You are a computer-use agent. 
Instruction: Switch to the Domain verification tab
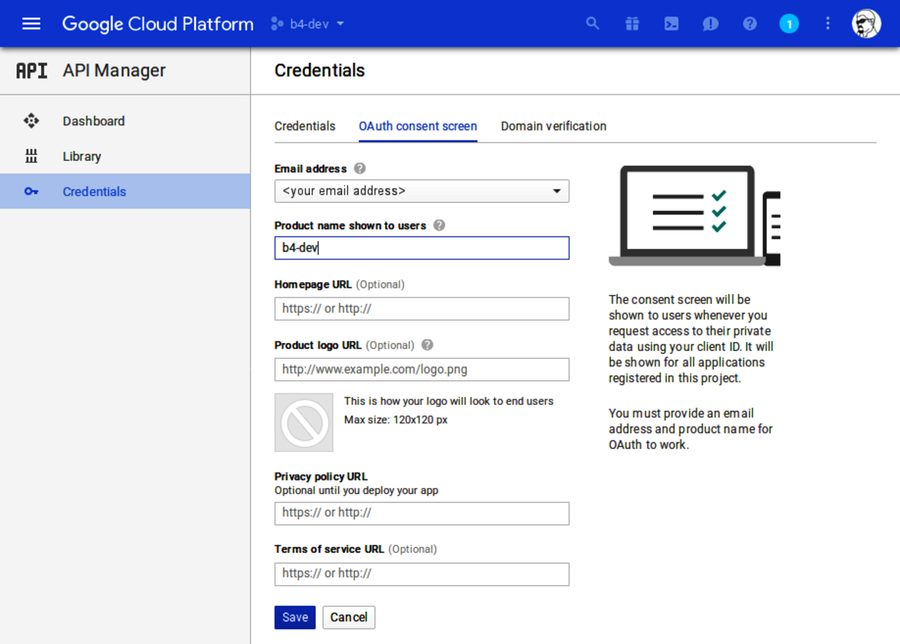[553, 126]
